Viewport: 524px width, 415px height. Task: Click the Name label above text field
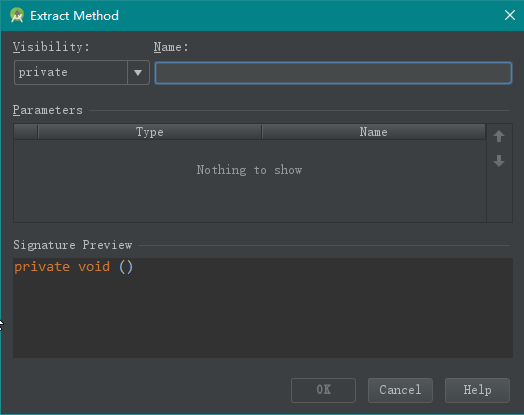(x=171, y=47)
